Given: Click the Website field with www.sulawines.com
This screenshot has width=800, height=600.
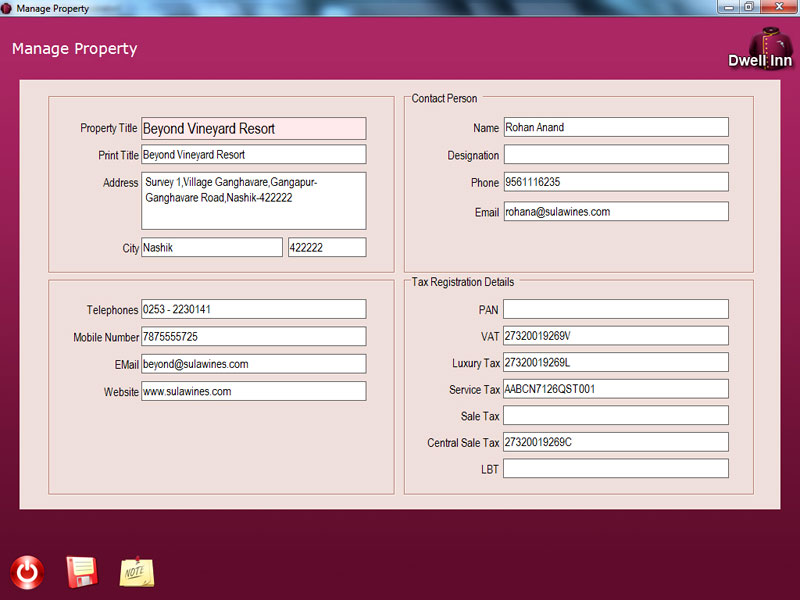Looking at the screenshot, I should 253,392.
